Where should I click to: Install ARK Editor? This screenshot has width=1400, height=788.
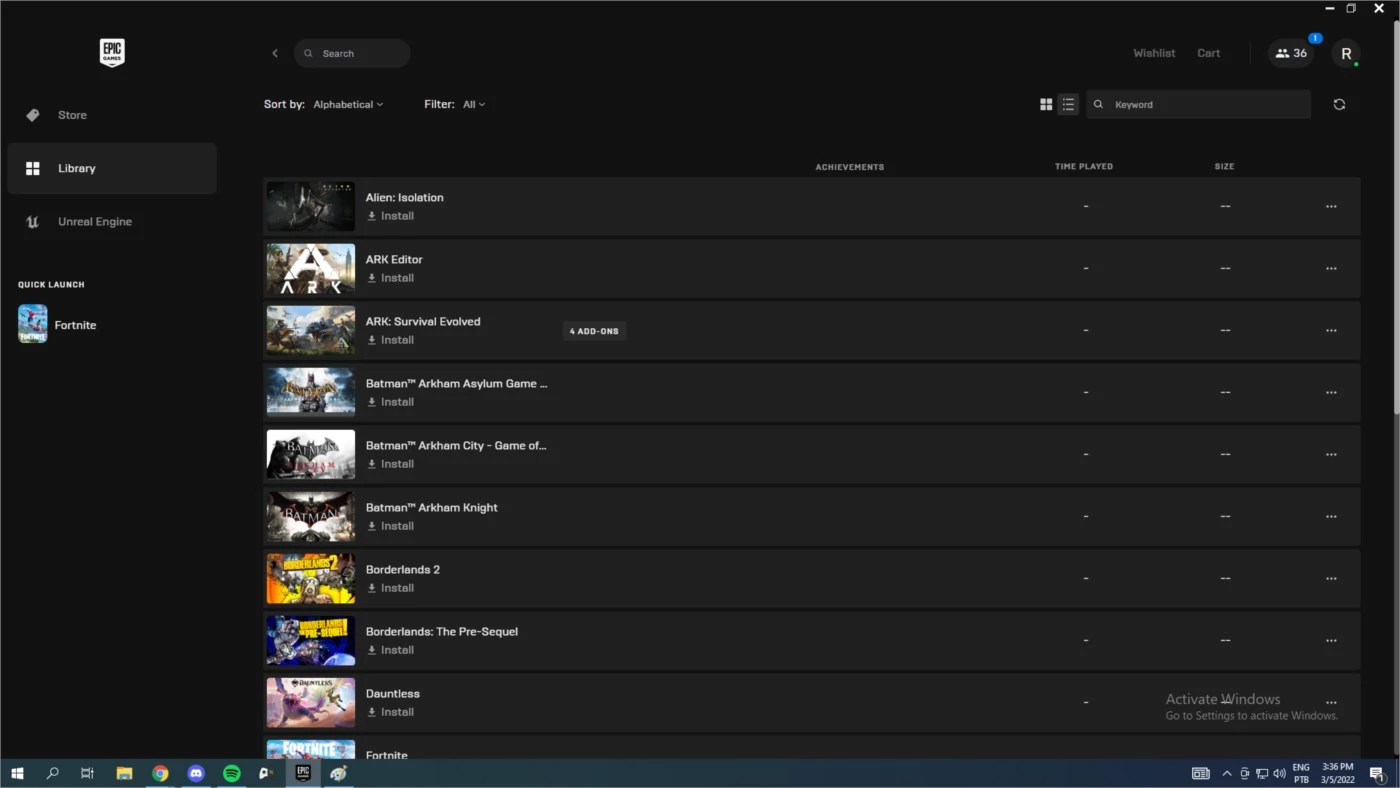390,278
